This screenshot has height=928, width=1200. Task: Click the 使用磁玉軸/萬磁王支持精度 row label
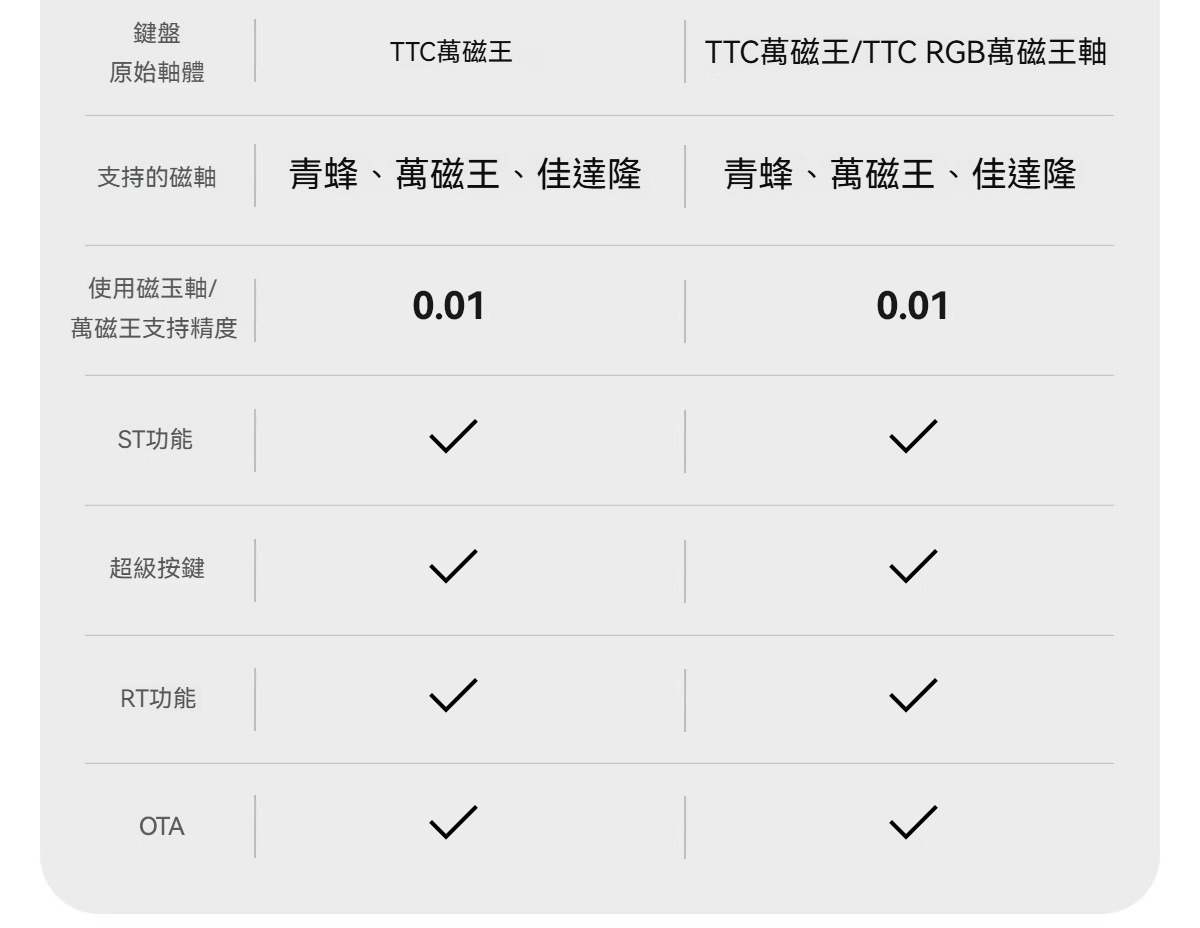(x=154, y=309)
